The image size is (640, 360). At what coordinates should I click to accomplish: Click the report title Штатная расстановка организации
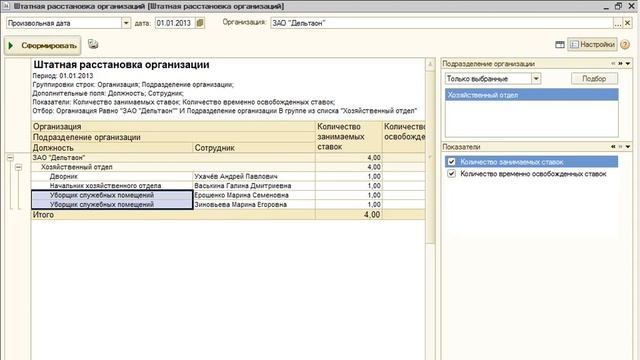(121, 64)
